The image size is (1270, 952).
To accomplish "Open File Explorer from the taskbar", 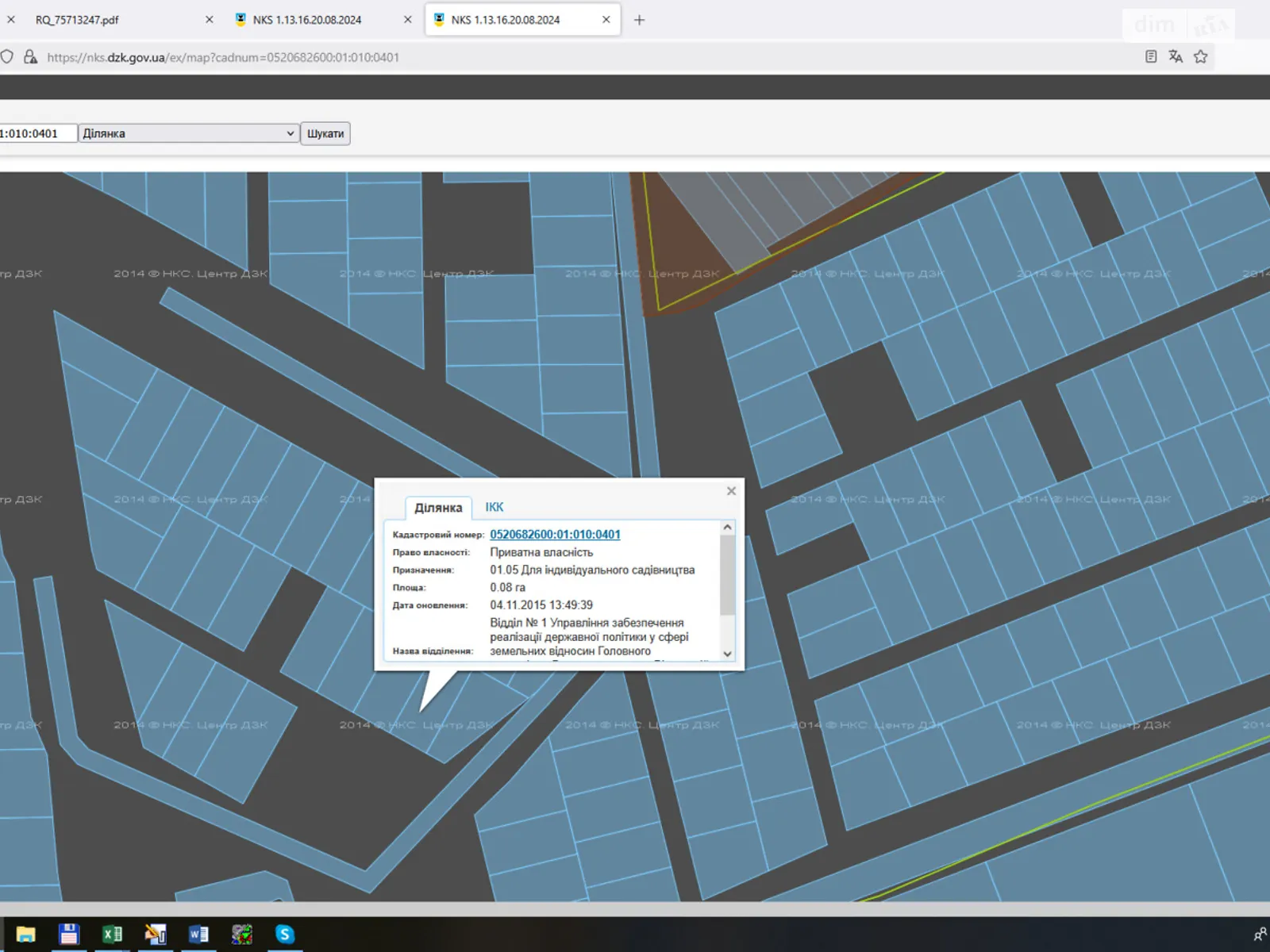I will click(x=25, y=935).
